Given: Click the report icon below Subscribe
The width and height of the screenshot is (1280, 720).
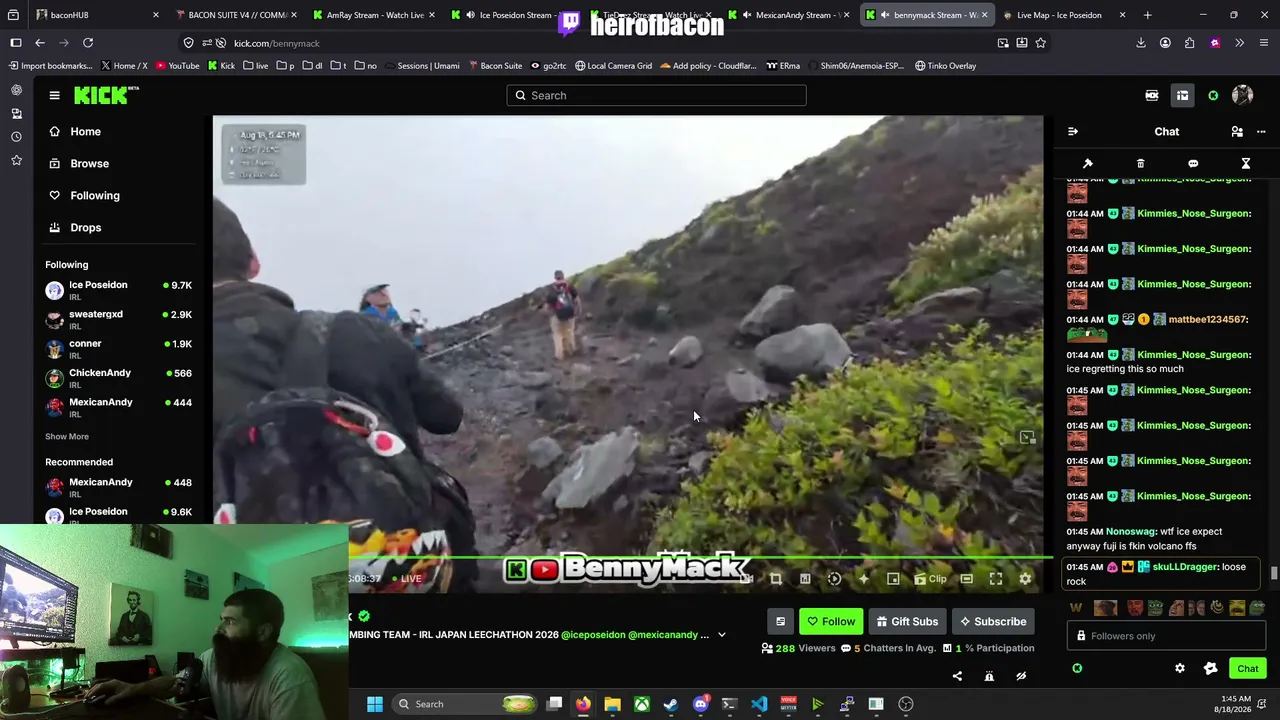Looking at the screenshot, I should [x=989, y=676].
